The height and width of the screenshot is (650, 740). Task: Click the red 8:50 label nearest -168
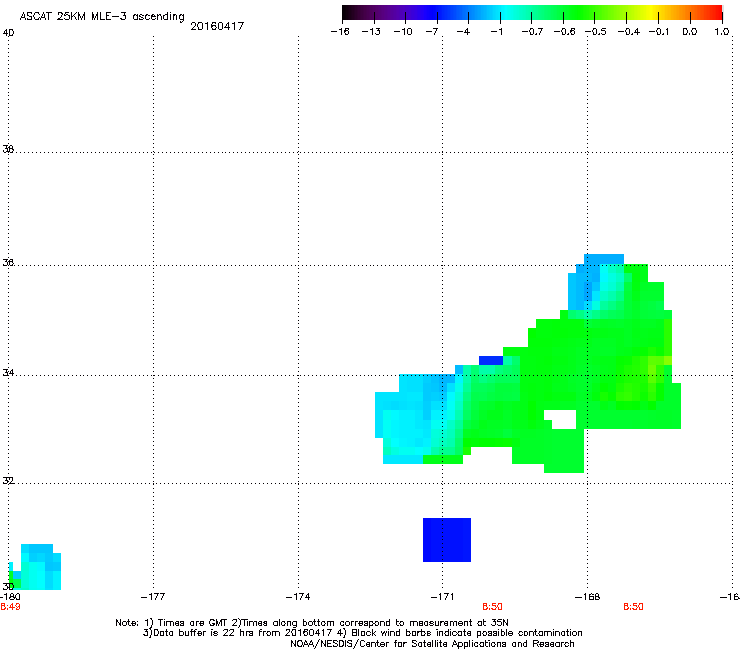pyautogui.click(x=633, y=607)
